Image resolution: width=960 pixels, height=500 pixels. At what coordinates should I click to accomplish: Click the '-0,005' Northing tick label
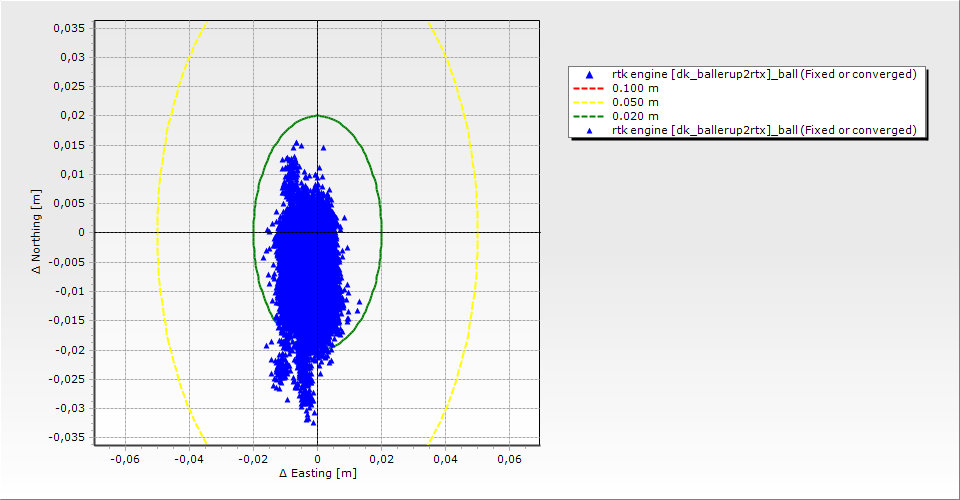[67, 262]
